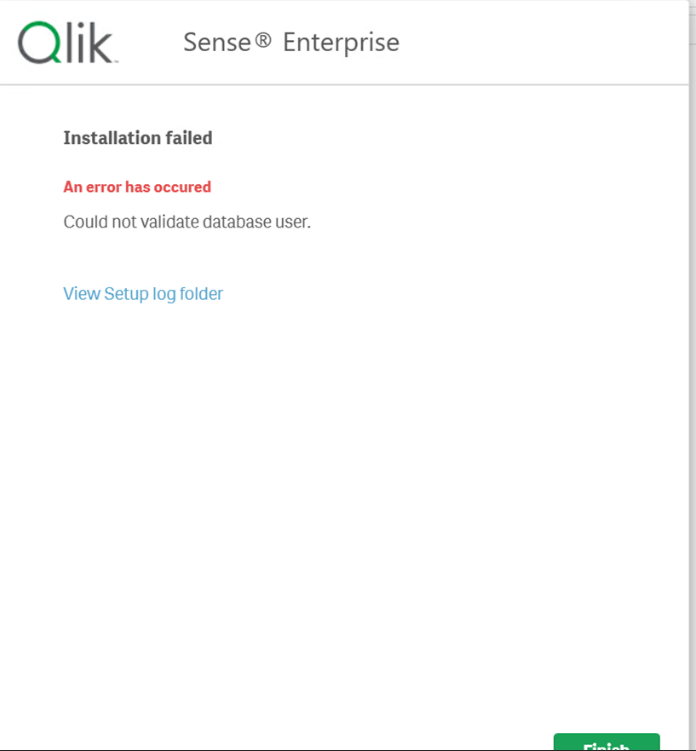The height and width of the screenshot is (751, 696).
Task: Click the red An error has occured message
Action: [137, 187]
